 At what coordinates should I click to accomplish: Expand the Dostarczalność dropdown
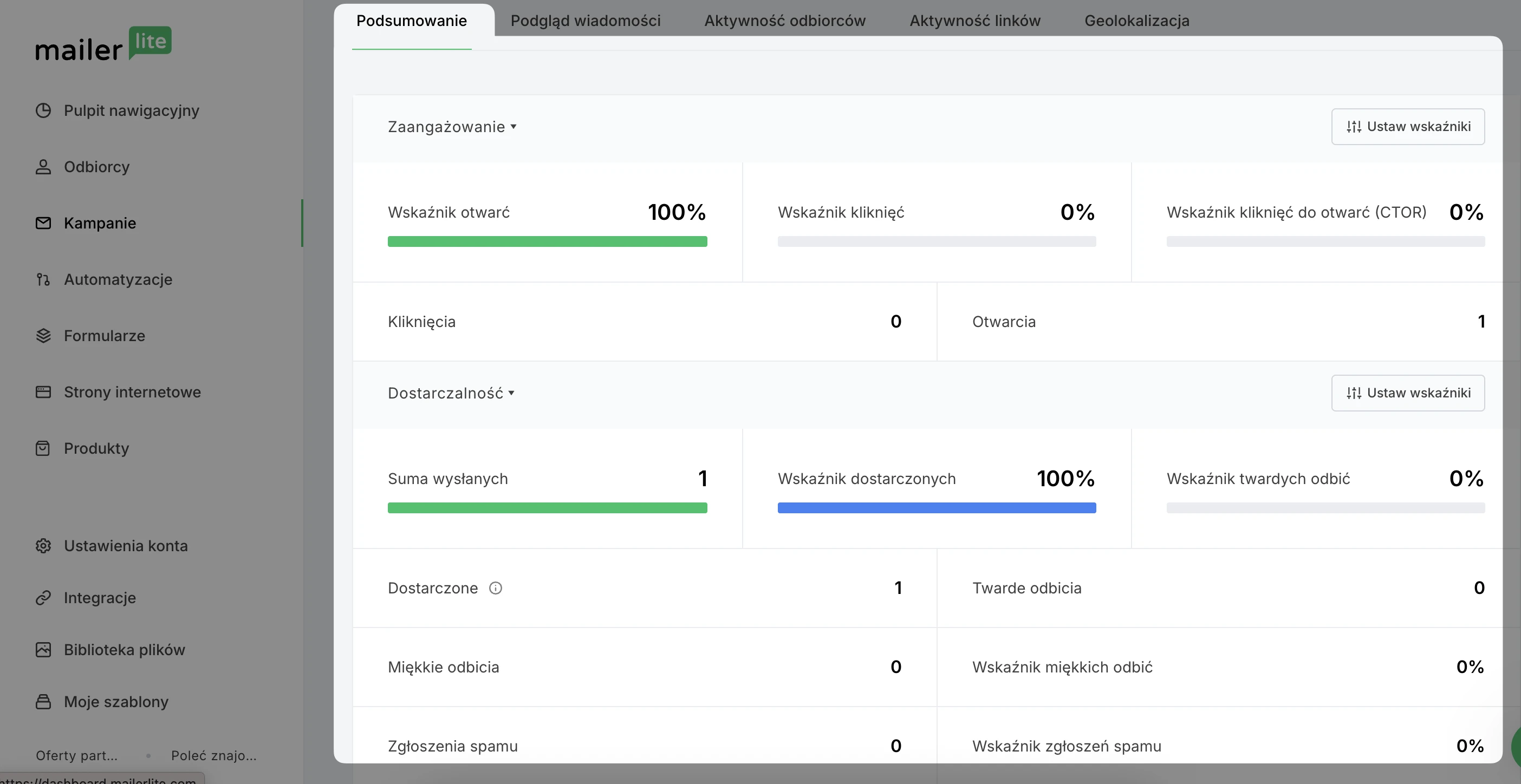click(x=451, y=393)
